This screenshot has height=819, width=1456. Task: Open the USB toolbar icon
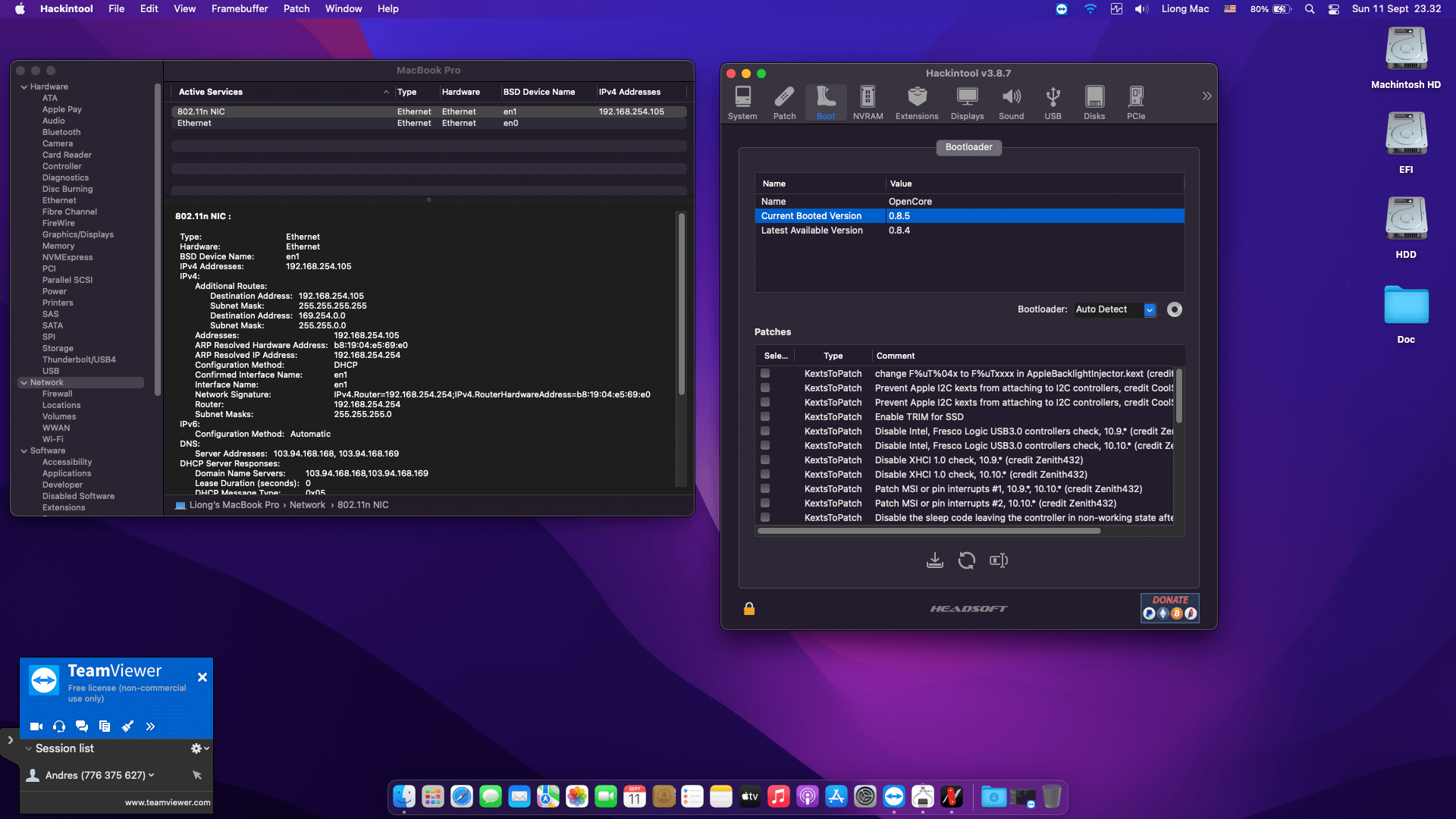1053,103
